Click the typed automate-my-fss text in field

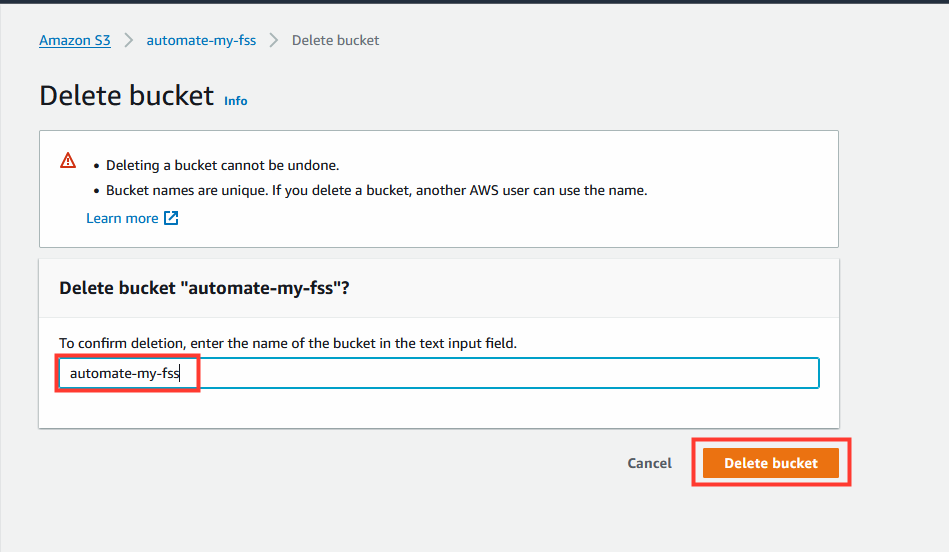[x=125, y=373]
